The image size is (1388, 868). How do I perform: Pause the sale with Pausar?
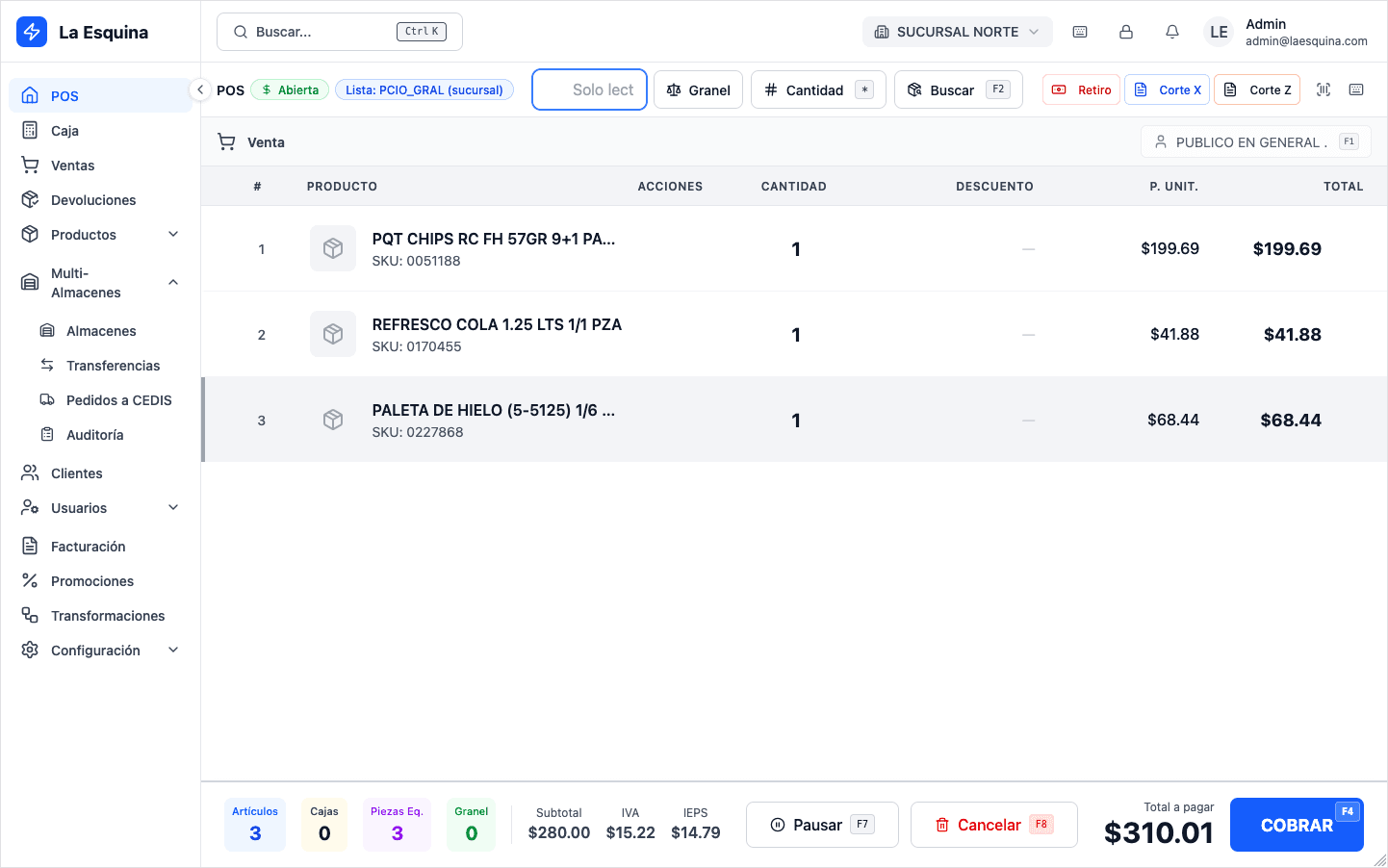pyautogui.click(x=822, y=825)
